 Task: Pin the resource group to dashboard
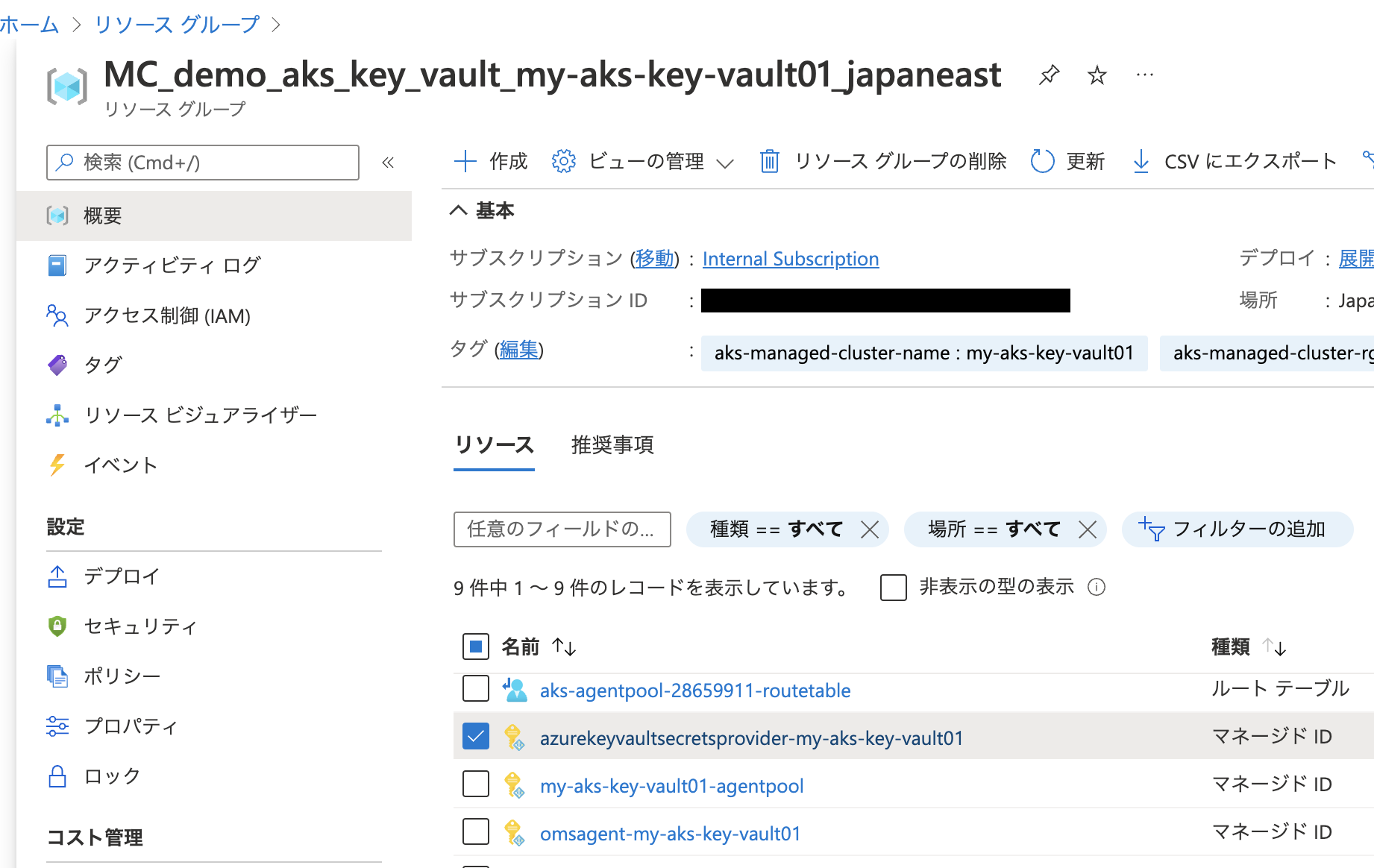tap(1049, 75)
